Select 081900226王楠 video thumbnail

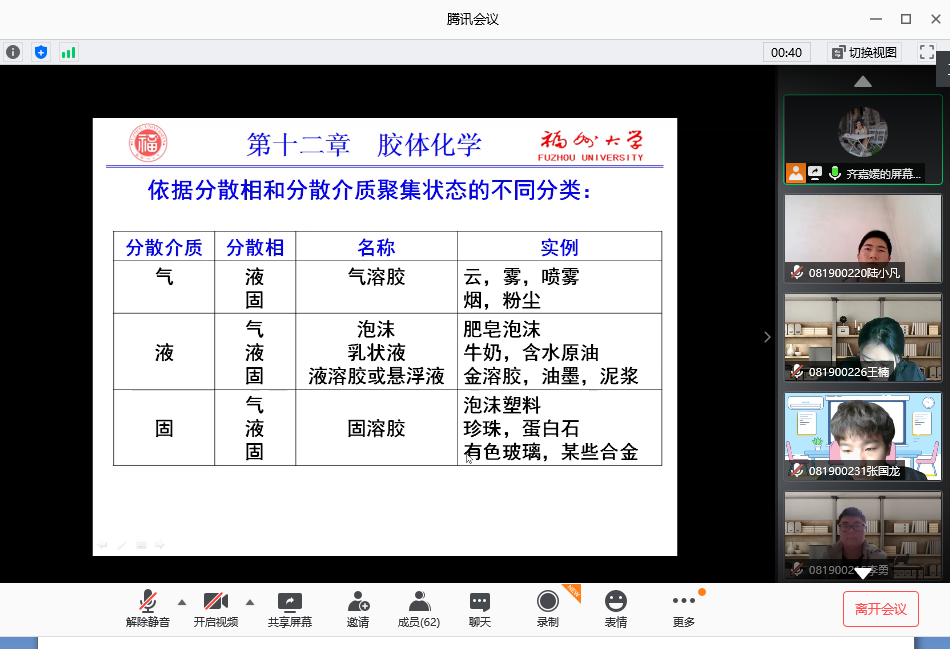pyautogui.click(x=862, y=337)
